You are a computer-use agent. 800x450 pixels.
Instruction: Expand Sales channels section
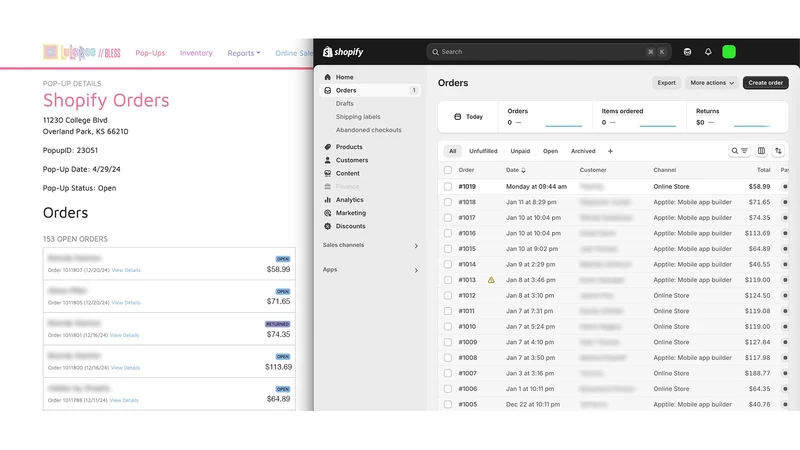tap(416, 246)
